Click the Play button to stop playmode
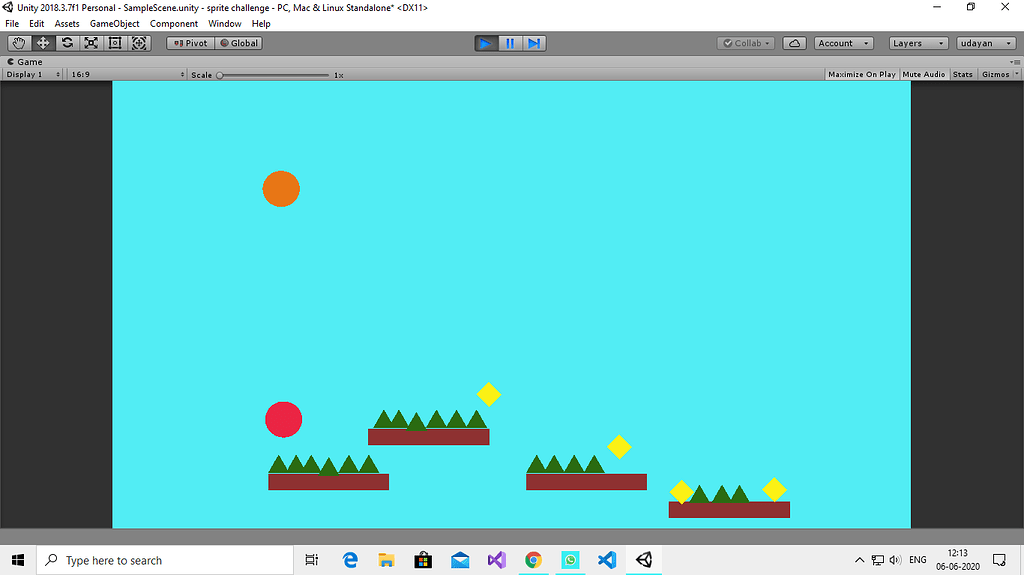Image resolution: width=1024 pixels, height=575 pixels. [x=486, y=43]
